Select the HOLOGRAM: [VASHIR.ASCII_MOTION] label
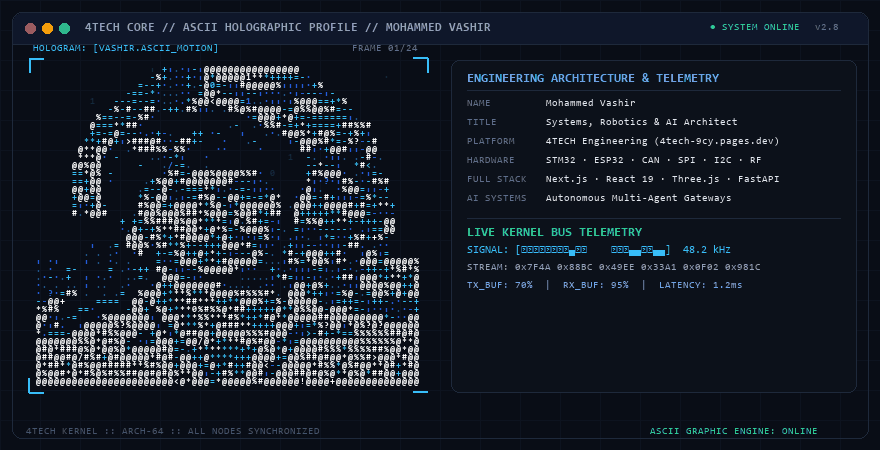 click(126, 48)
